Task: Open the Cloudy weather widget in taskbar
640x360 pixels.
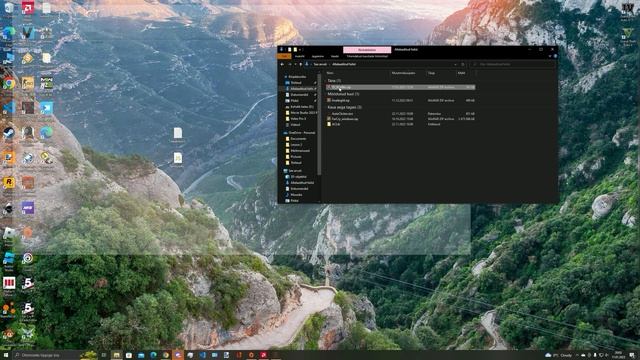Action: 558,355
